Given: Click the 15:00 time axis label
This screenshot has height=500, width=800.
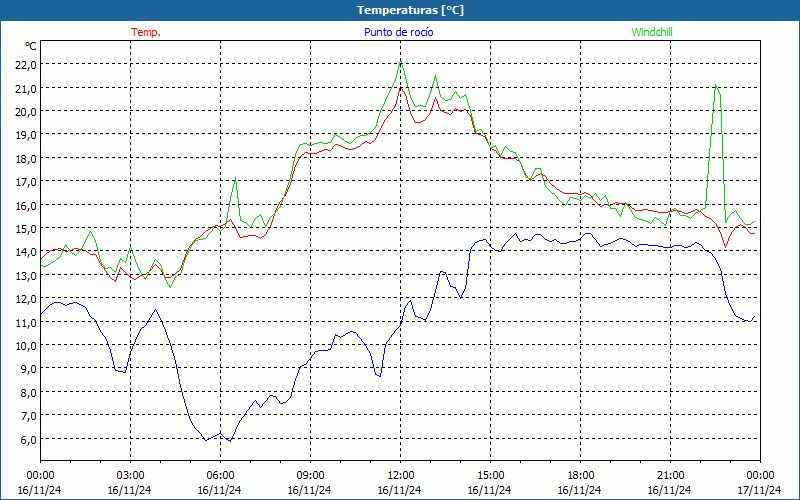Looking at the screenshot, I should 490,476.
